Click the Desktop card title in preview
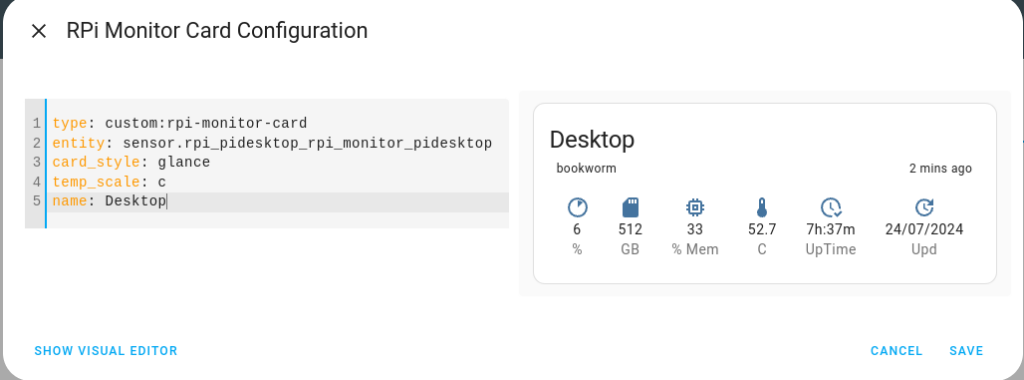Viewport: 1024px width, 380px height. (592, 139)
